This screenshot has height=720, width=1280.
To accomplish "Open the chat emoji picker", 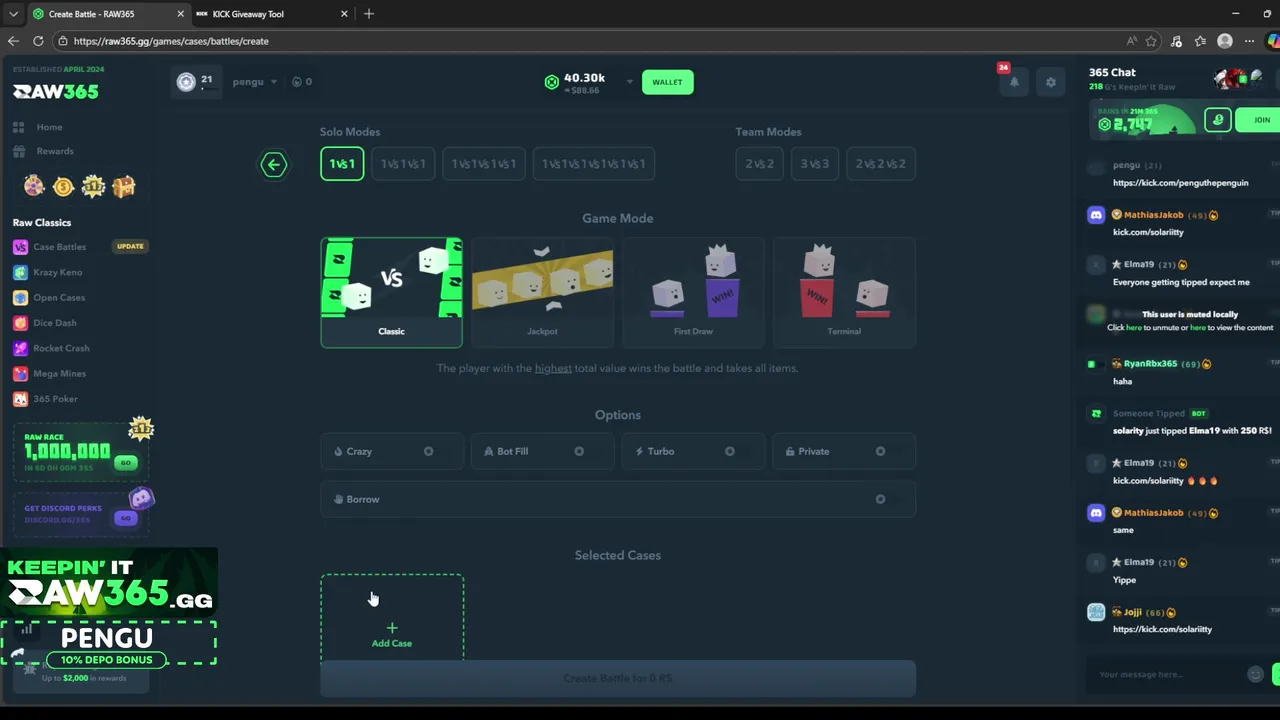I will 1255,674.
